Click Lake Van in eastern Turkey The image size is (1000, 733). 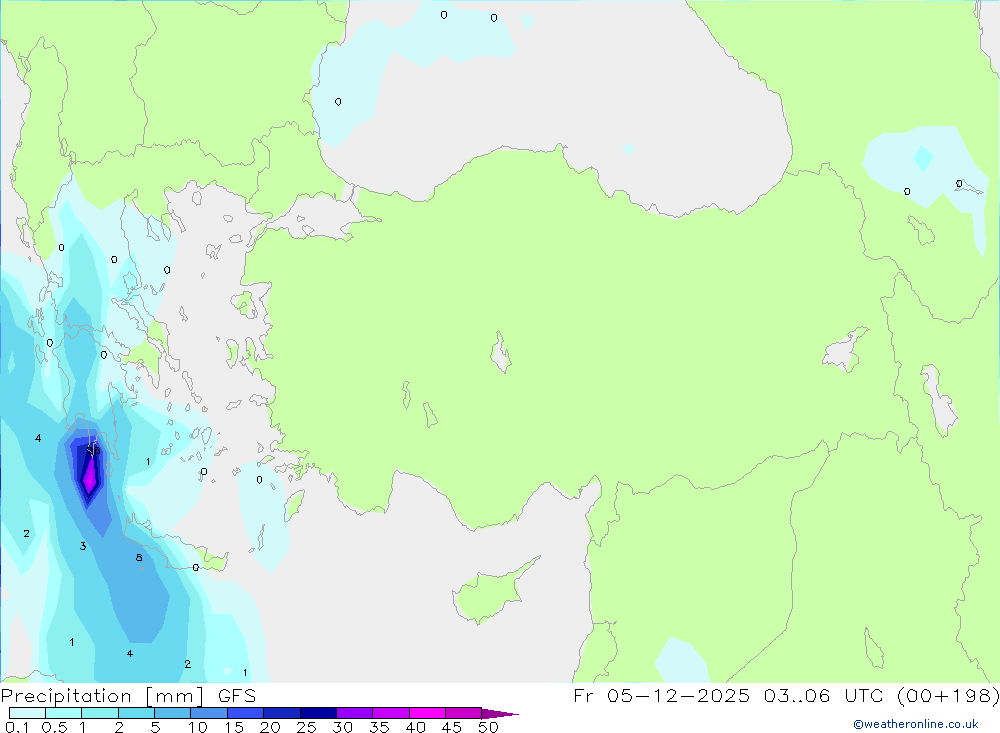tap(844, 351)
